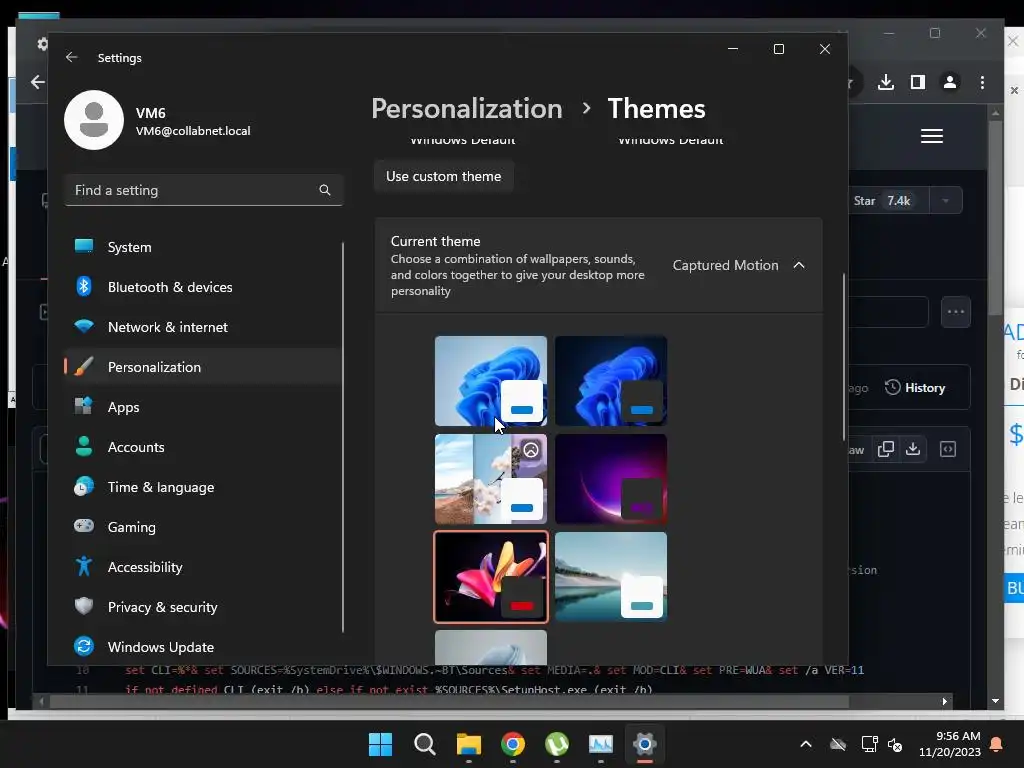Open taskbar Search
The image size is (1024, 768).
(424, 744)
